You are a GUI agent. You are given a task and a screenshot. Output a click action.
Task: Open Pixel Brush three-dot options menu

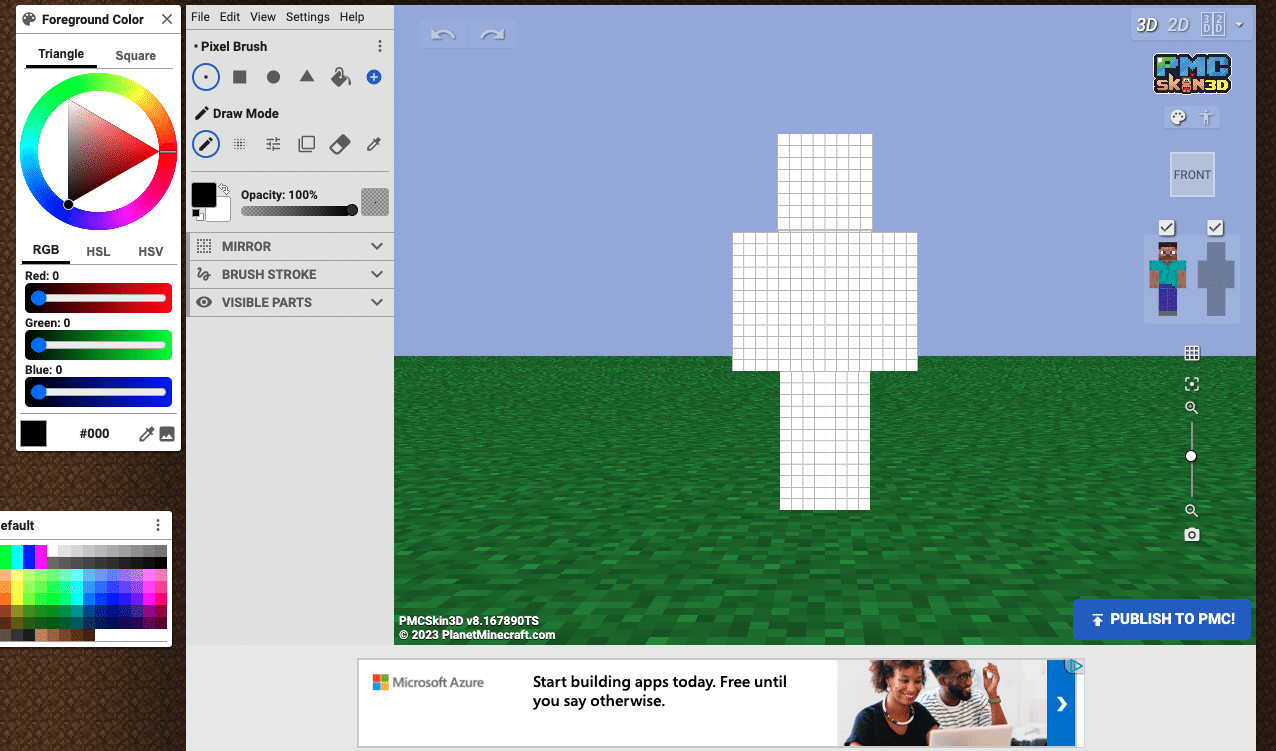click(x=380, y=46)
